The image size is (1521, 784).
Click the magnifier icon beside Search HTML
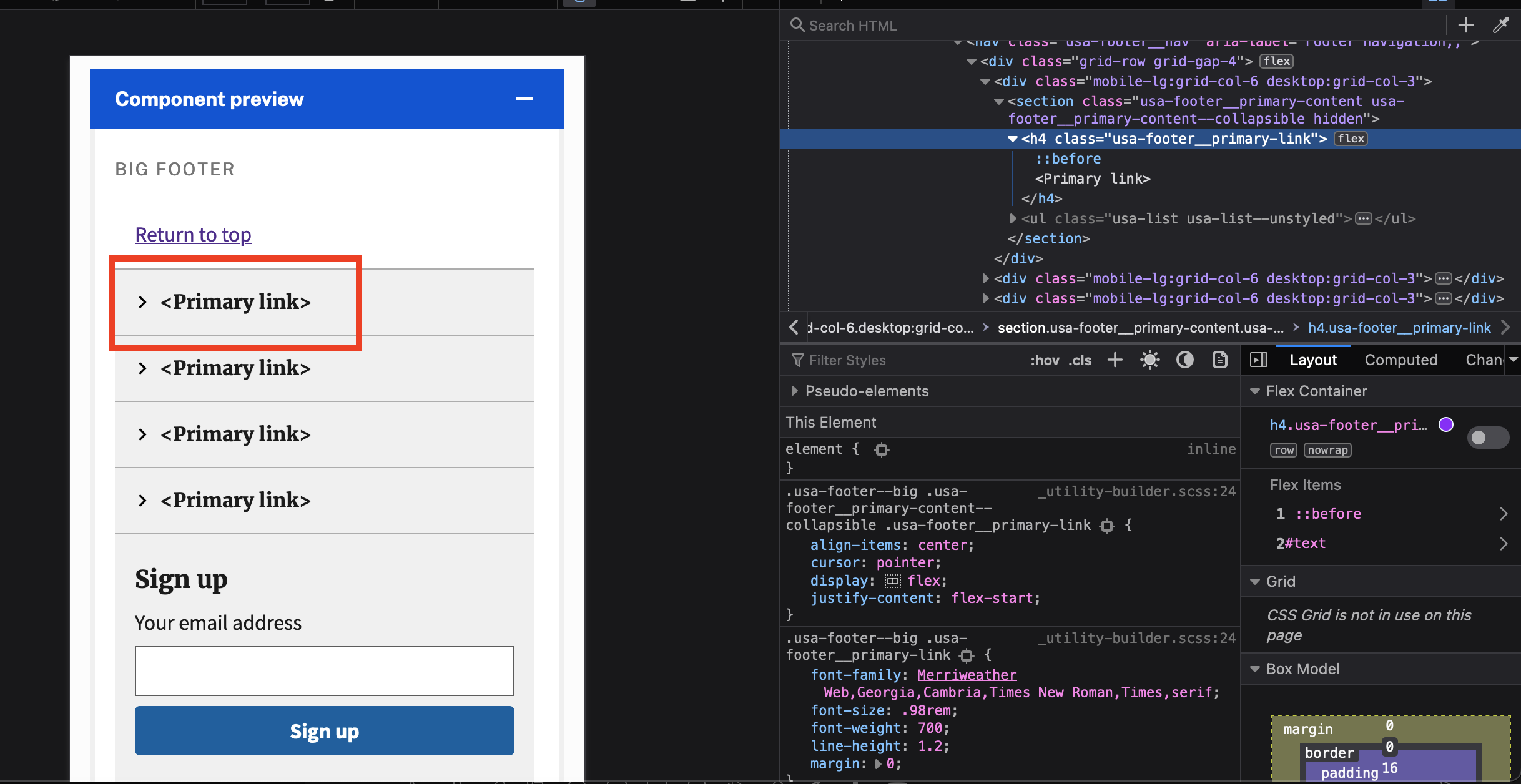tap(797, 25)
